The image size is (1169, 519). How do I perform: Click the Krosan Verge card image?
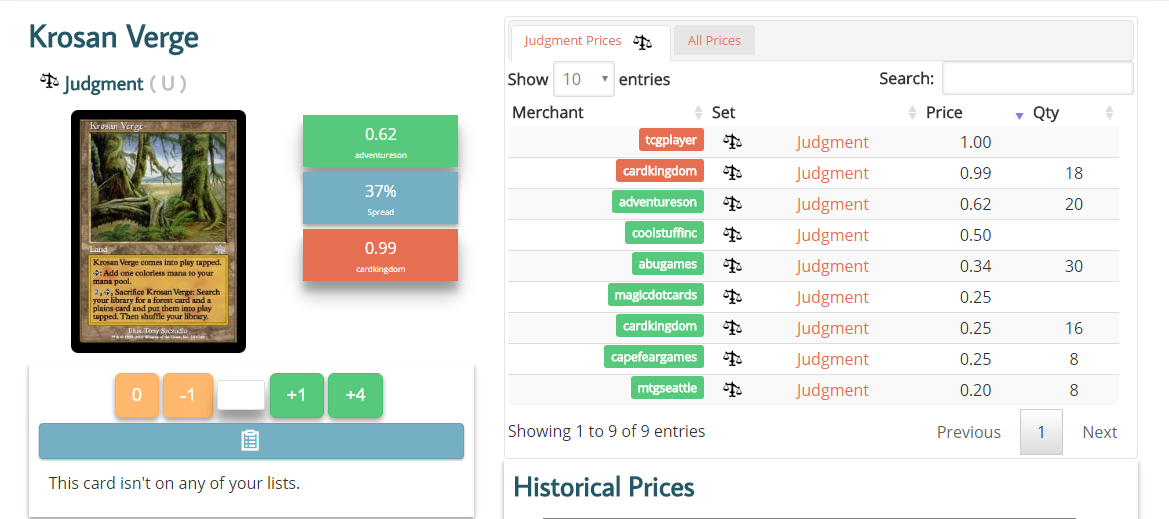158,231
